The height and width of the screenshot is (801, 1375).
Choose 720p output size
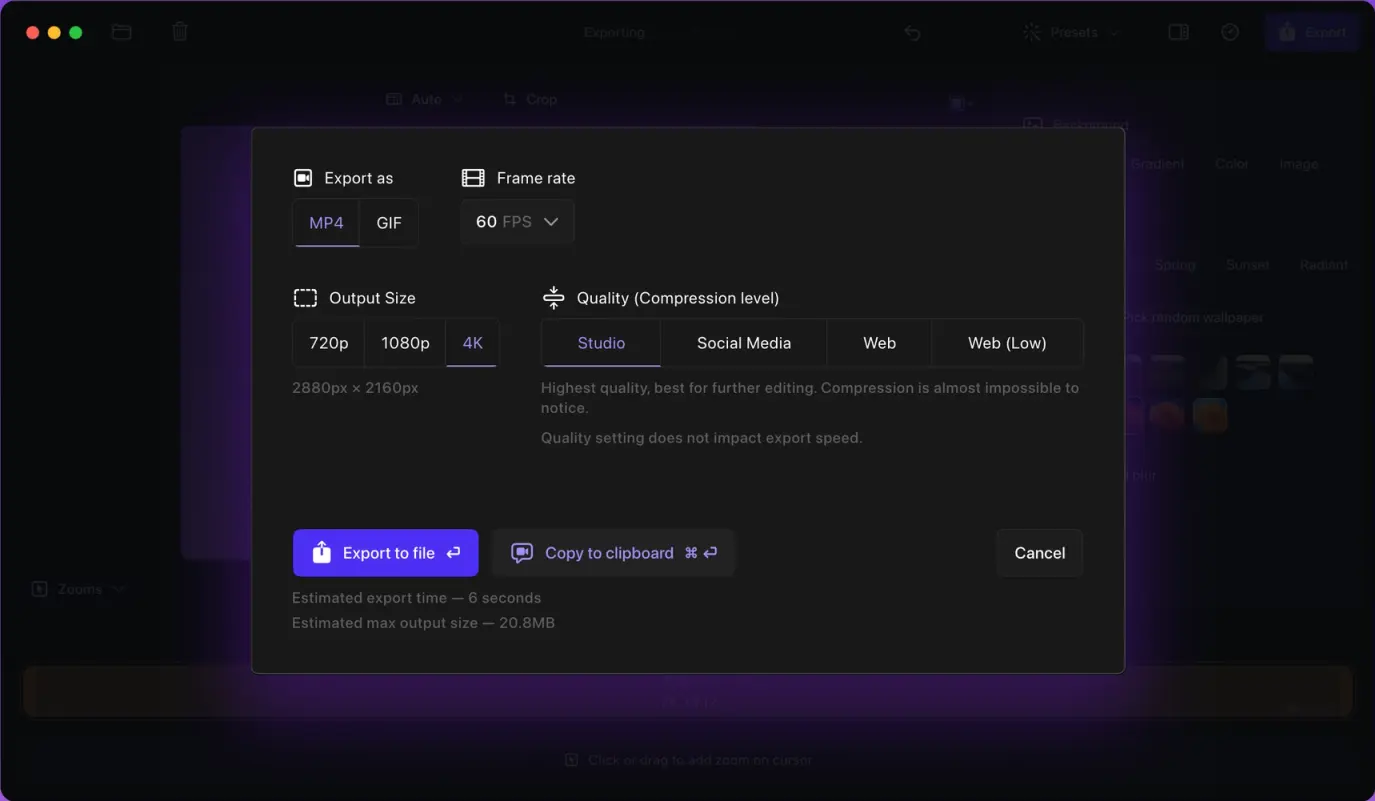(329, 343)
